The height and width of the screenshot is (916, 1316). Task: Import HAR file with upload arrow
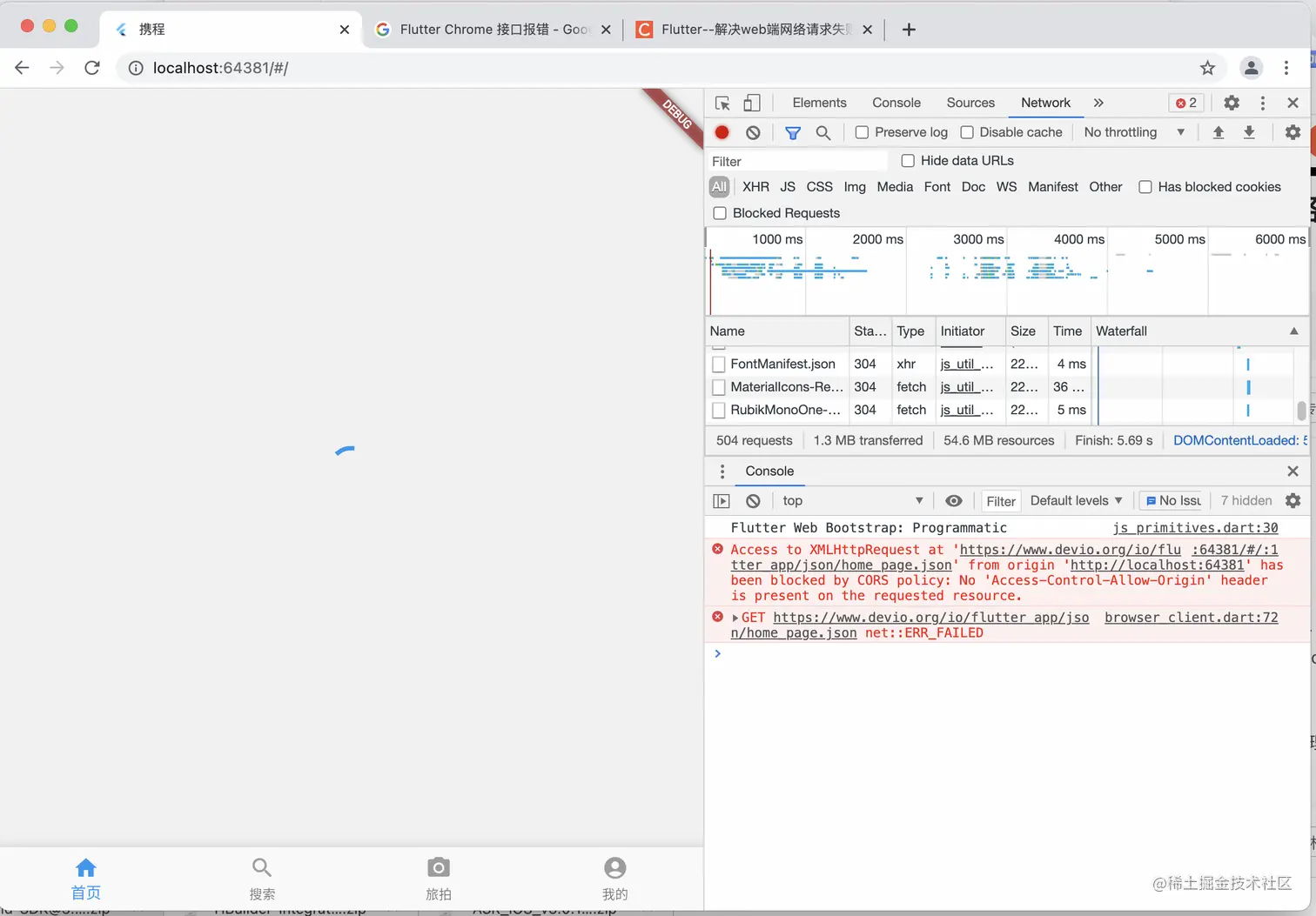[1219, 132]
